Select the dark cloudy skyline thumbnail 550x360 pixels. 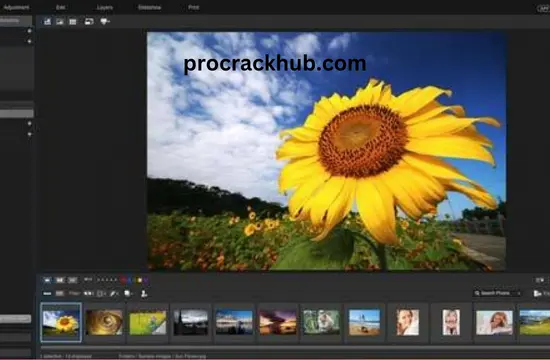[x=191, y=322]
